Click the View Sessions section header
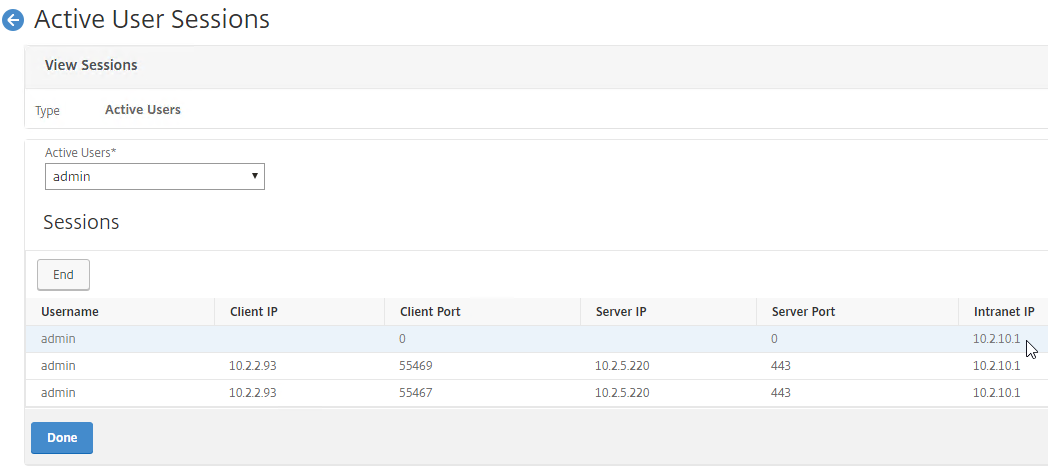This screenshot has width=1048, height=466. 90,65
